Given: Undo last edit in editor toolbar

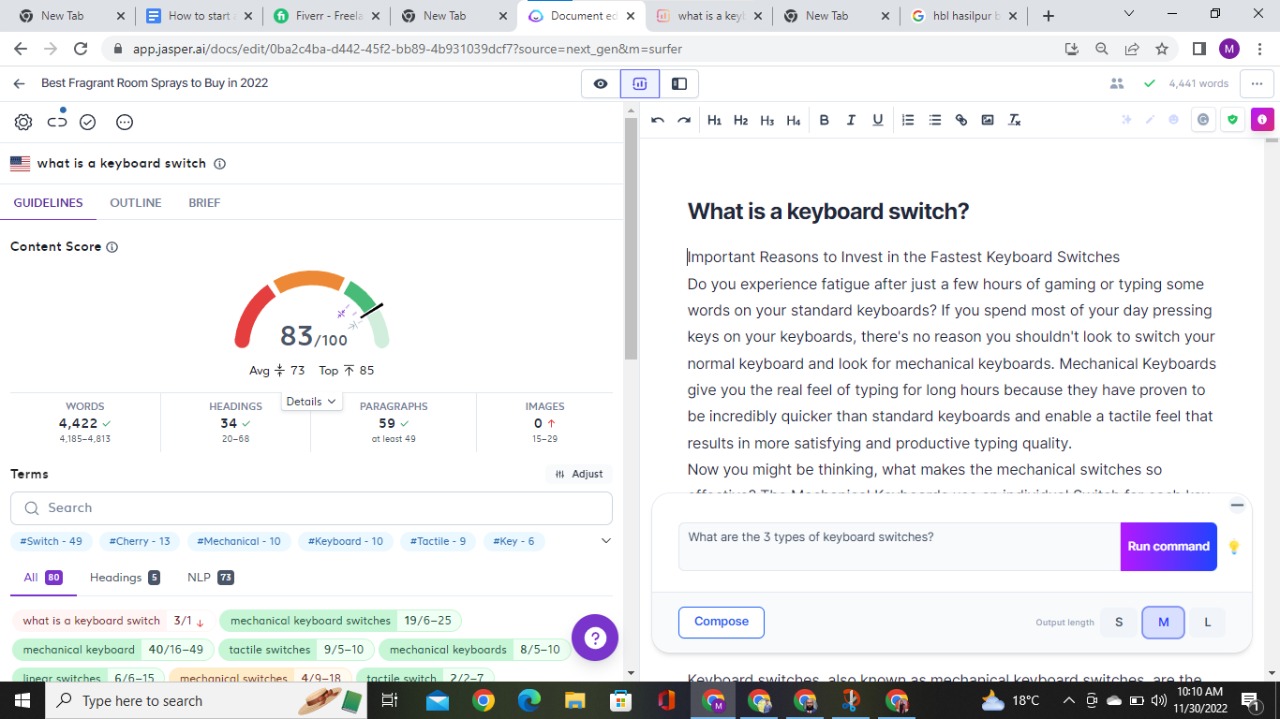Looking at the screenshot, I should [657, 120].
